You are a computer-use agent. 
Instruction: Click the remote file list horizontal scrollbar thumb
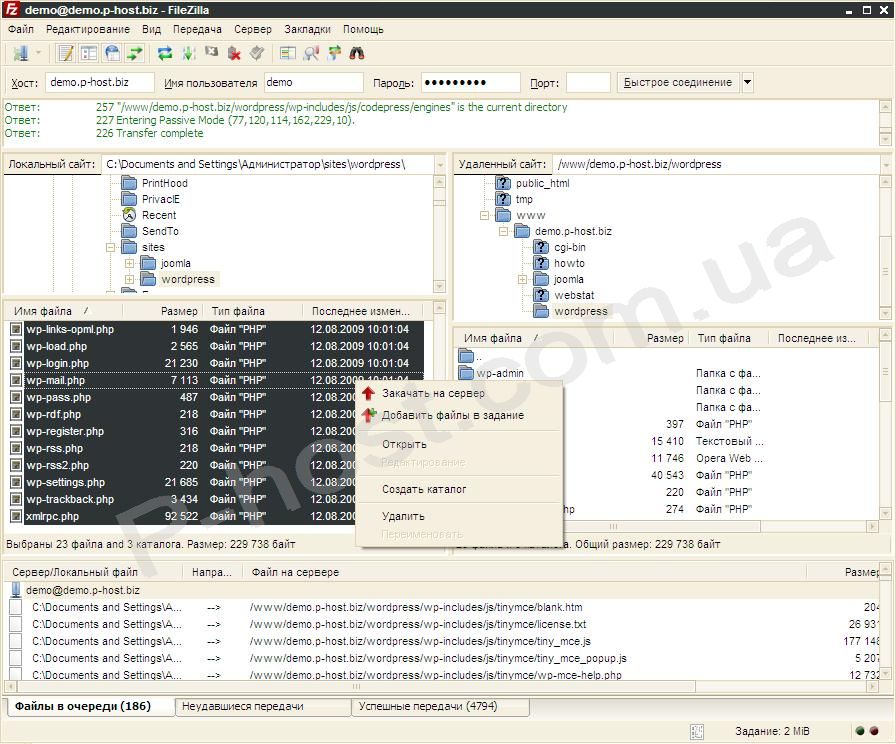613,526
